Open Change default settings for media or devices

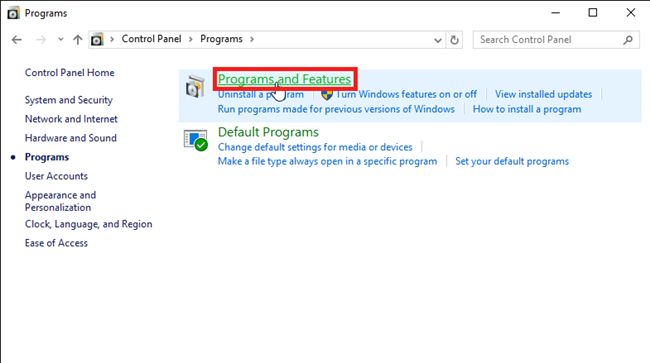[x=315, y=147]
